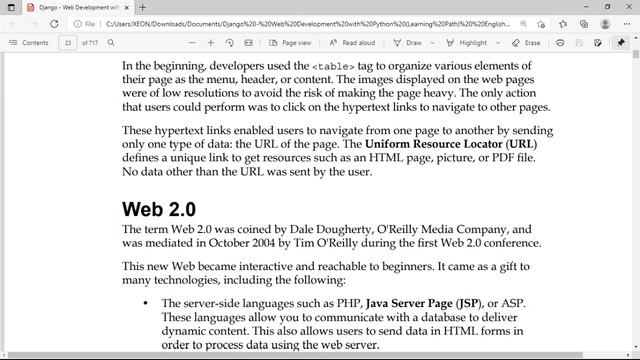
Task: Unpin the PDF toolbar
Action: coord(621,43)
